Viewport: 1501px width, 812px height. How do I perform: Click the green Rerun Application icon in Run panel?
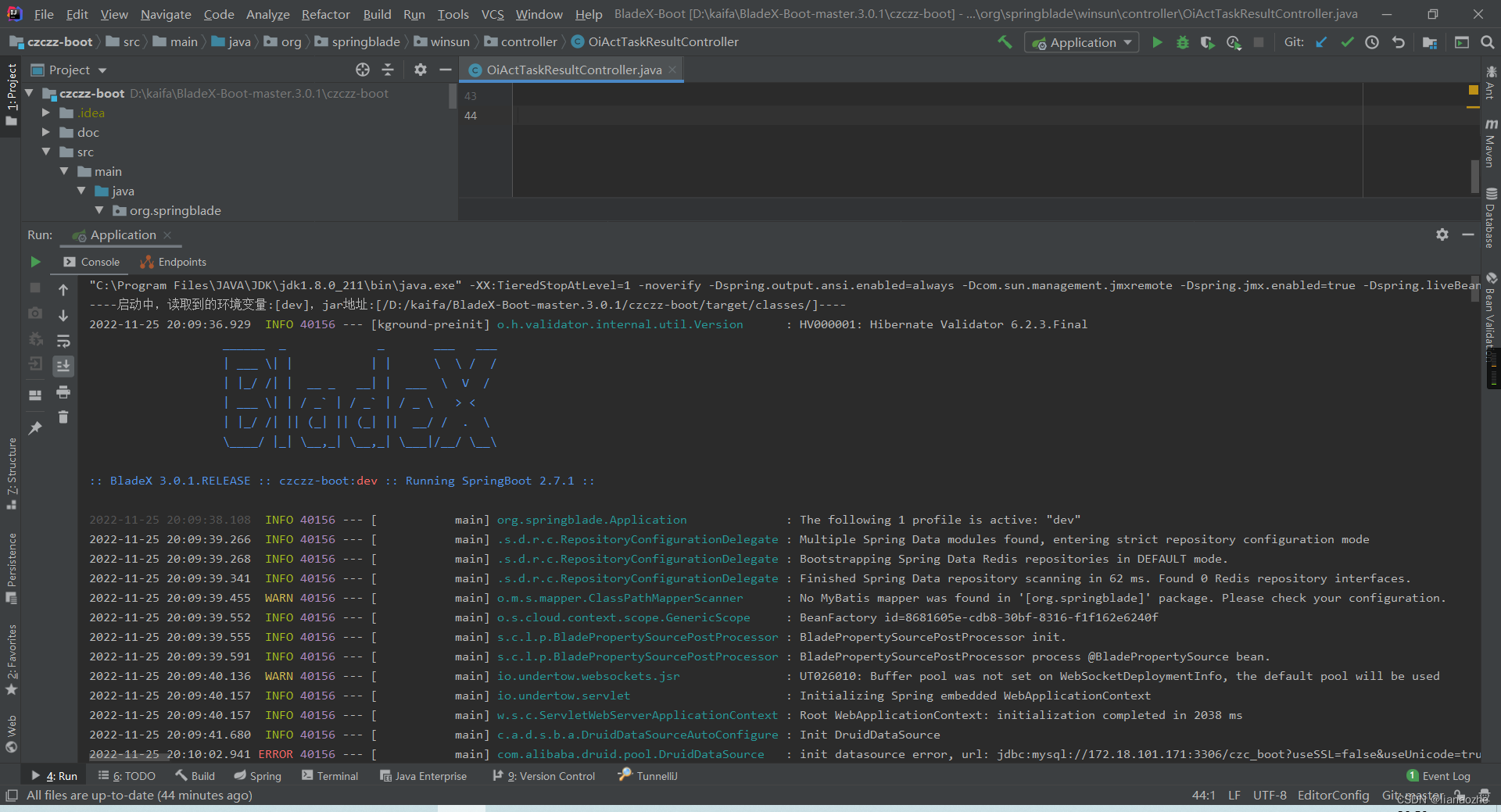click(35, 262)
